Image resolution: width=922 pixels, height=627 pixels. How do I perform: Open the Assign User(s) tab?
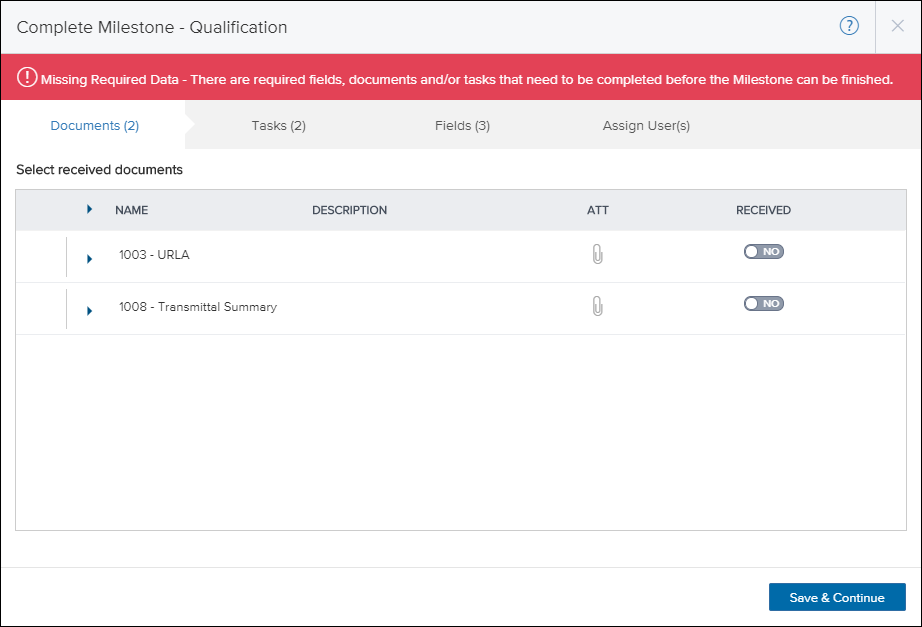click(x=646, y=125)
